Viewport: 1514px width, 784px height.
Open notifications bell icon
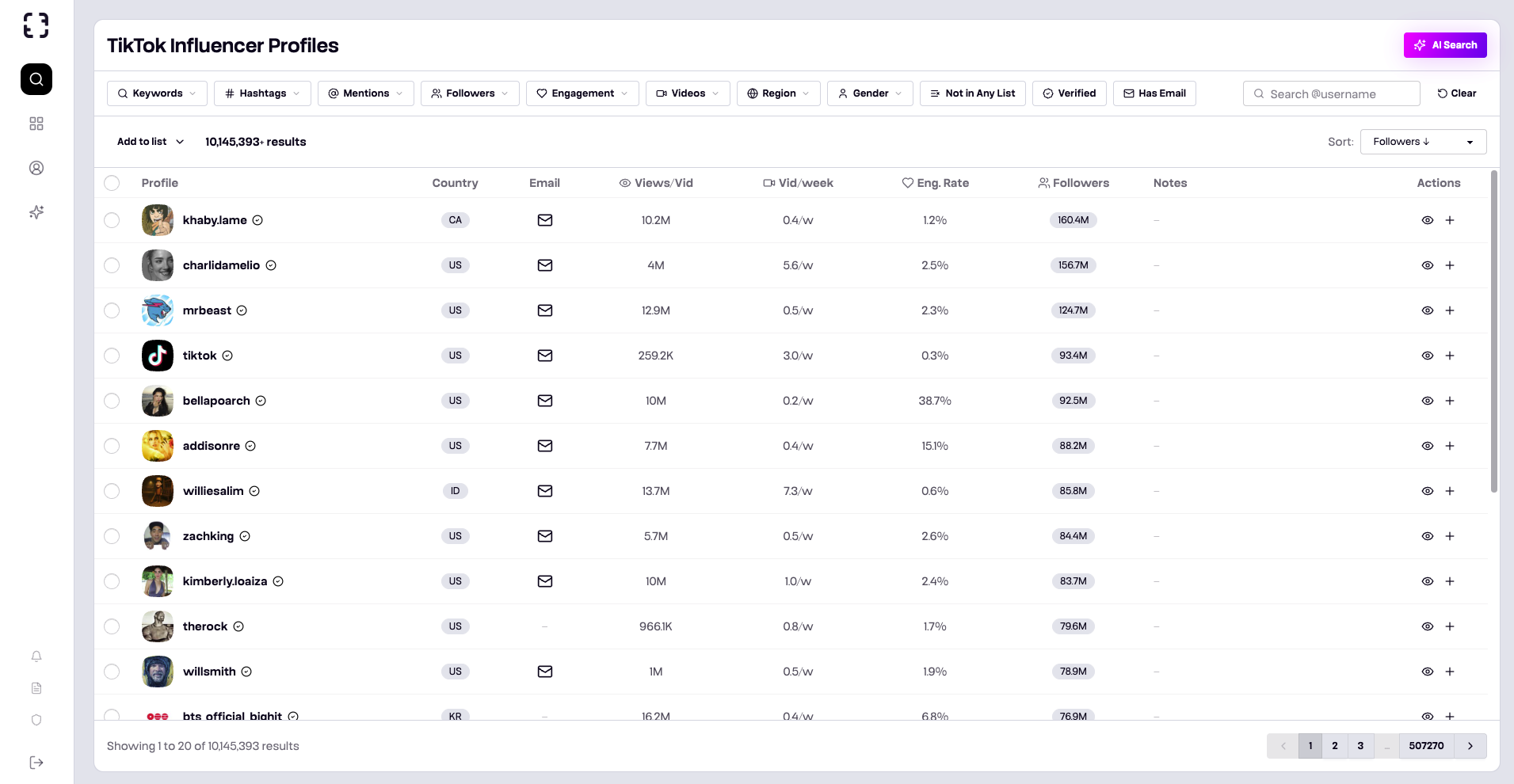tap(36, 657)
